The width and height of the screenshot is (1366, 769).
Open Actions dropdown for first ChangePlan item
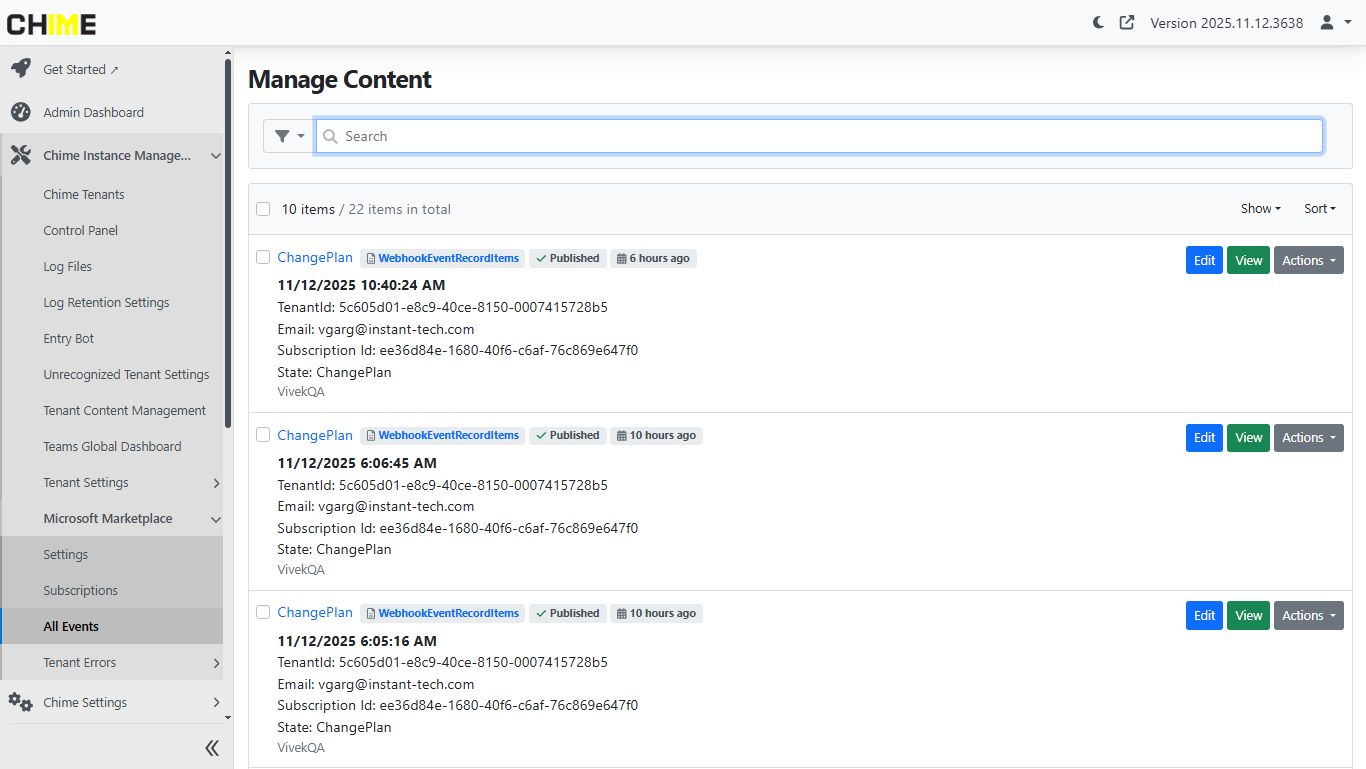coord(1308,260)
